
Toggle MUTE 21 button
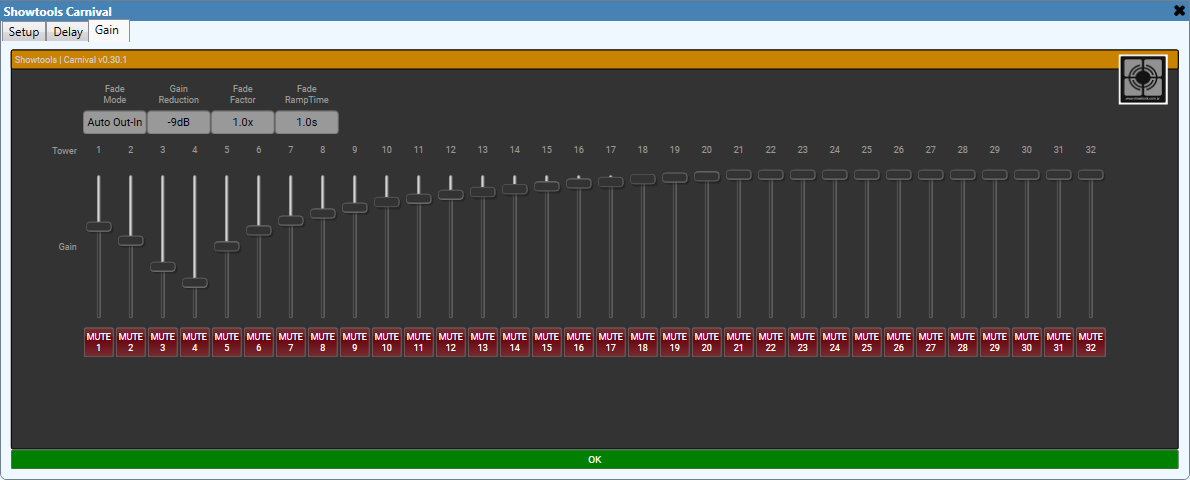pos(739,342)
